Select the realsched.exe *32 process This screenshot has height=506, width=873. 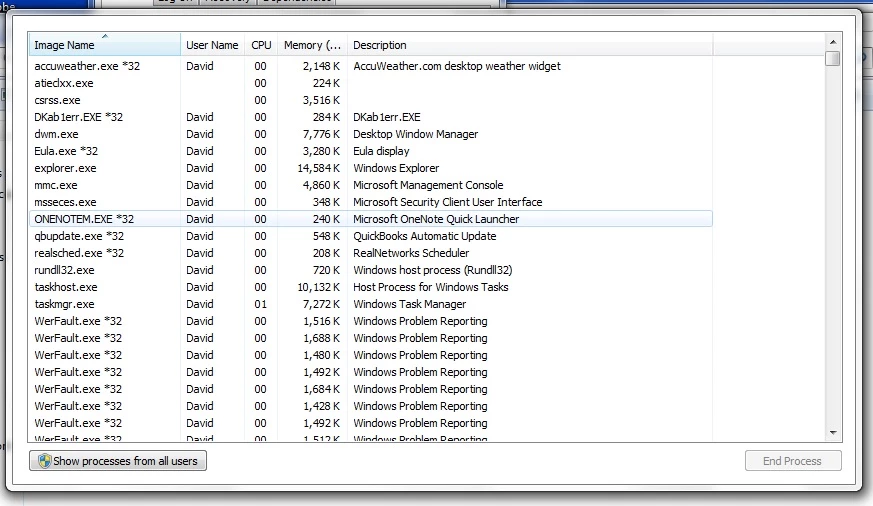tap(371, 253)
